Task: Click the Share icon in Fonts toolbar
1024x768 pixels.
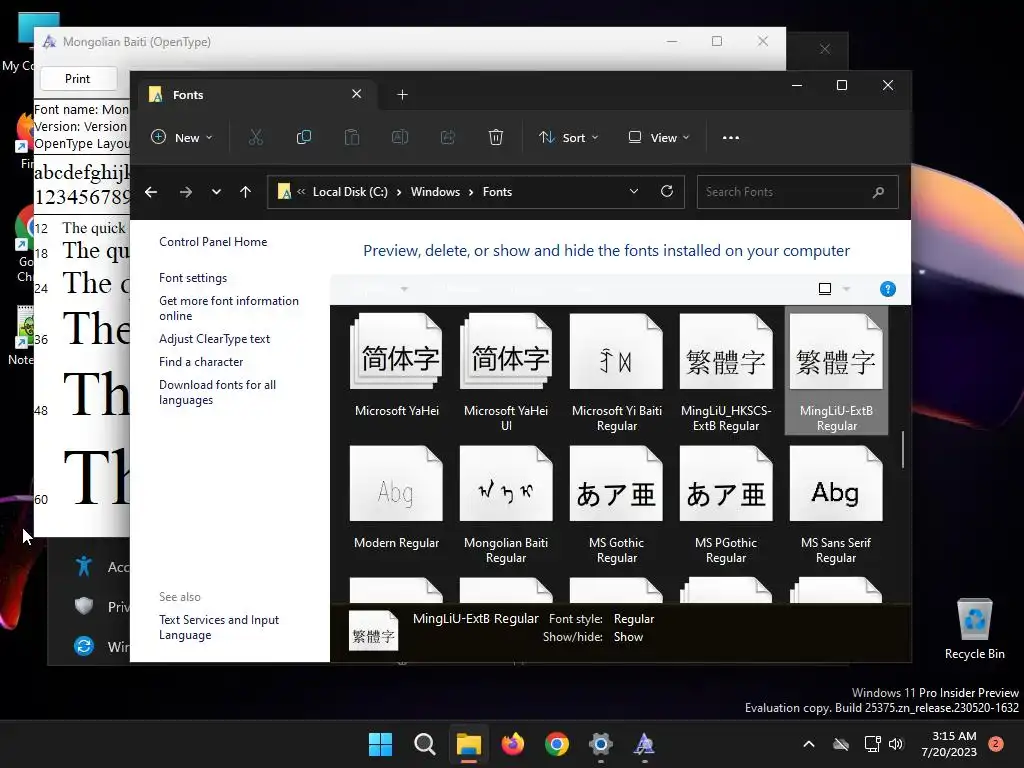Action: pos(448,137)
